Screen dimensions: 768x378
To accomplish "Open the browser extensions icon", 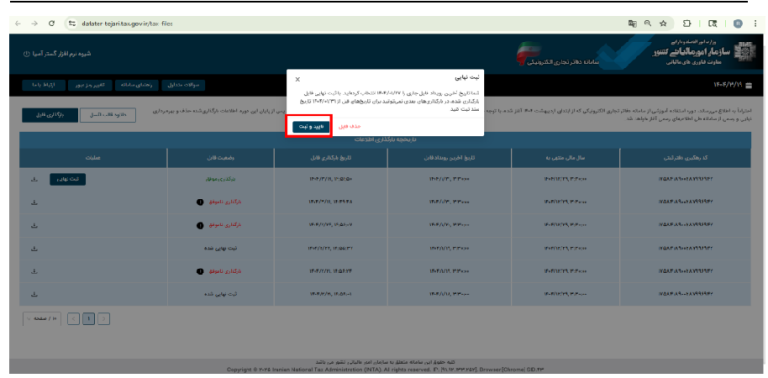I will [687, 24].
